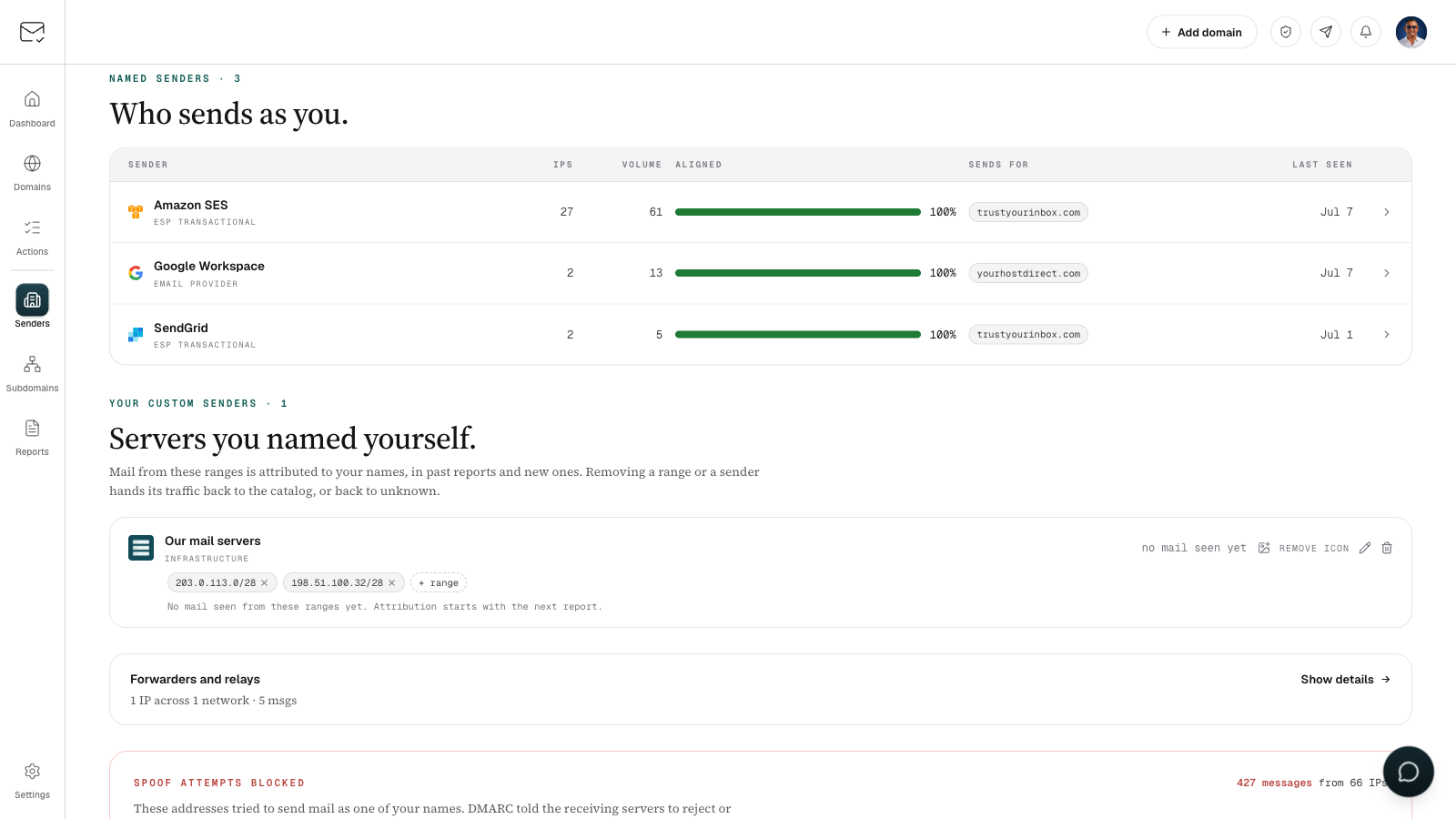Click Amazon SES last seen Jul 7
The width and height of the screenshot is (1456, 819).
point(1337,212)
